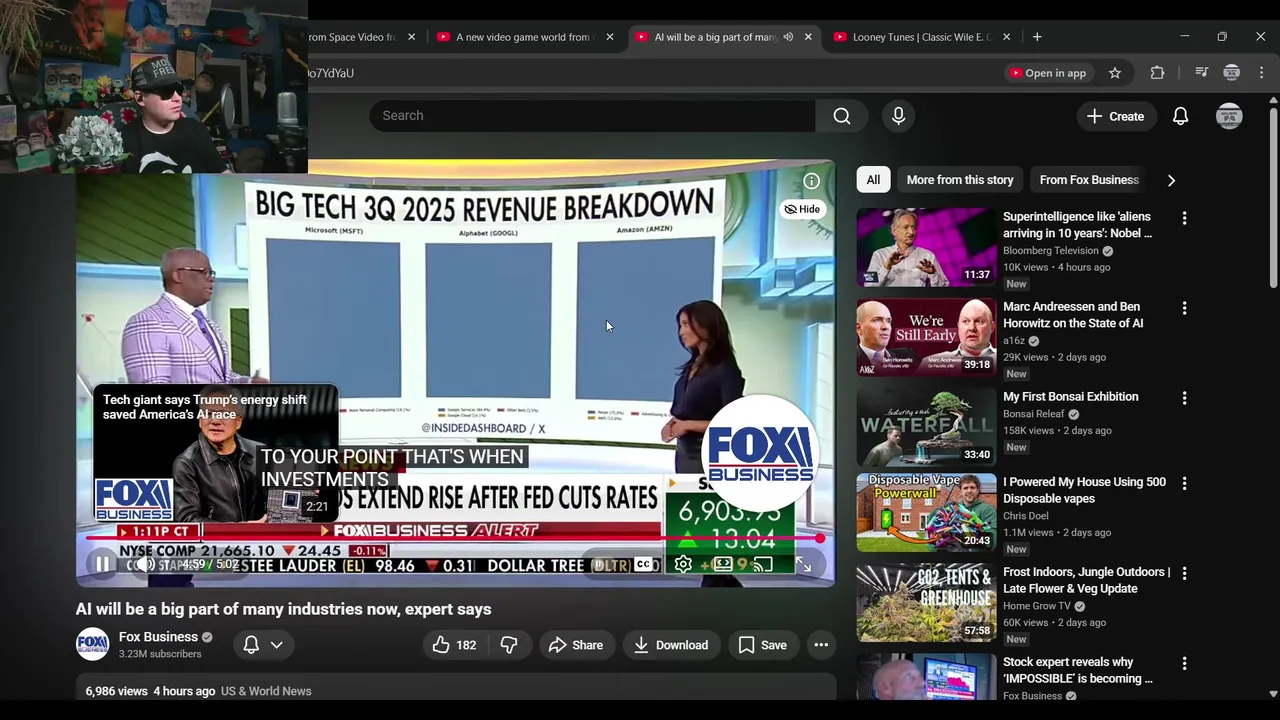Open the 'Superintelligence like aliens' video thumbnail
The height and width of the screenshot is (720, 1280).
point(926,248)
